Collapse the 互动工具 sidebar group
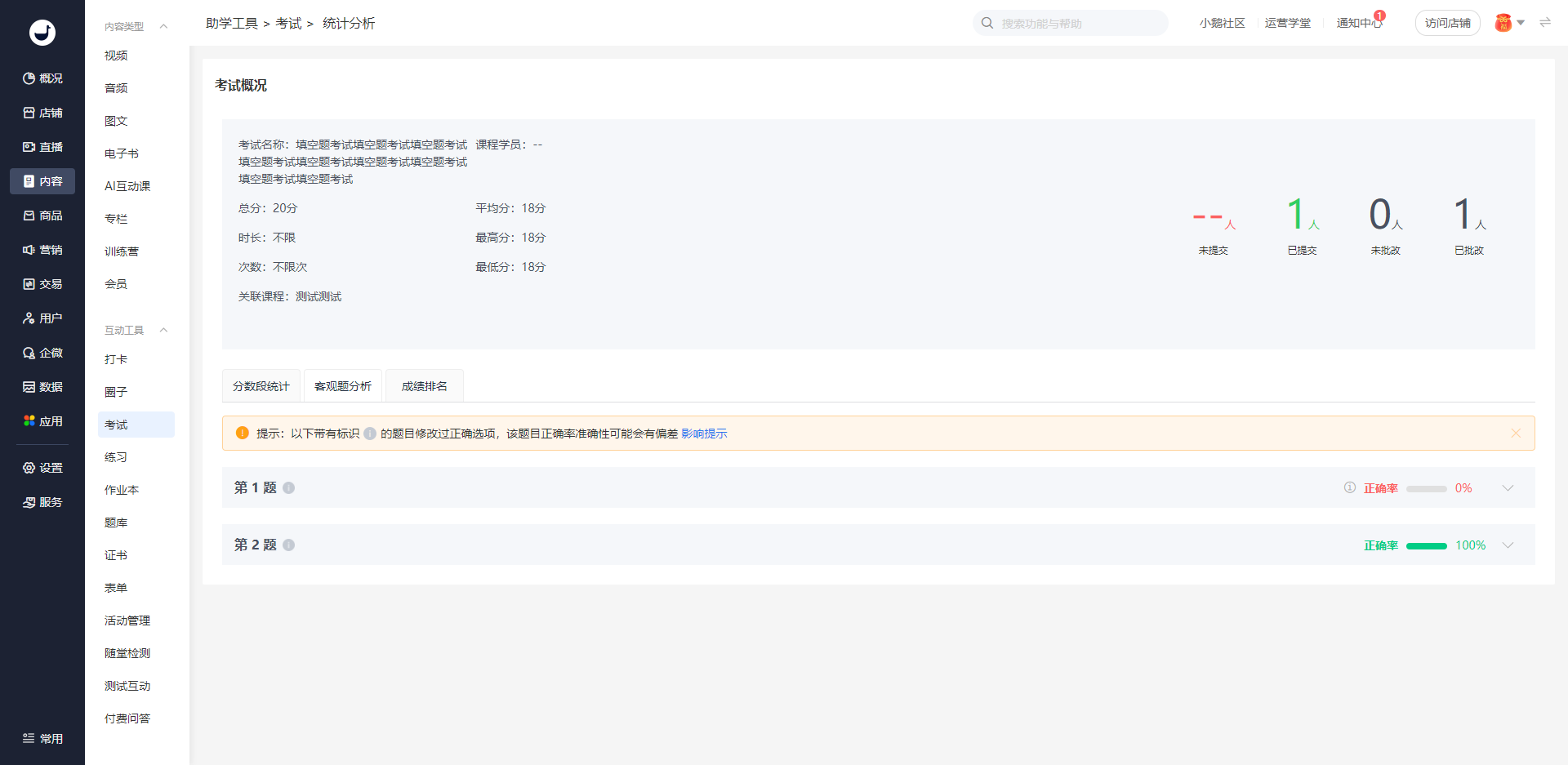 click(x=163, y=331)
